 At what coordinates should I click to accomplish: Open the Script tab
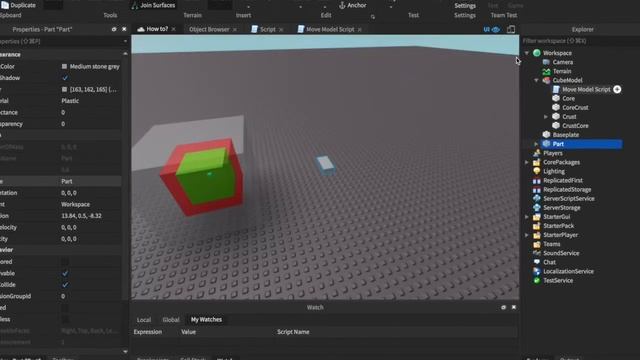(267, 29)
